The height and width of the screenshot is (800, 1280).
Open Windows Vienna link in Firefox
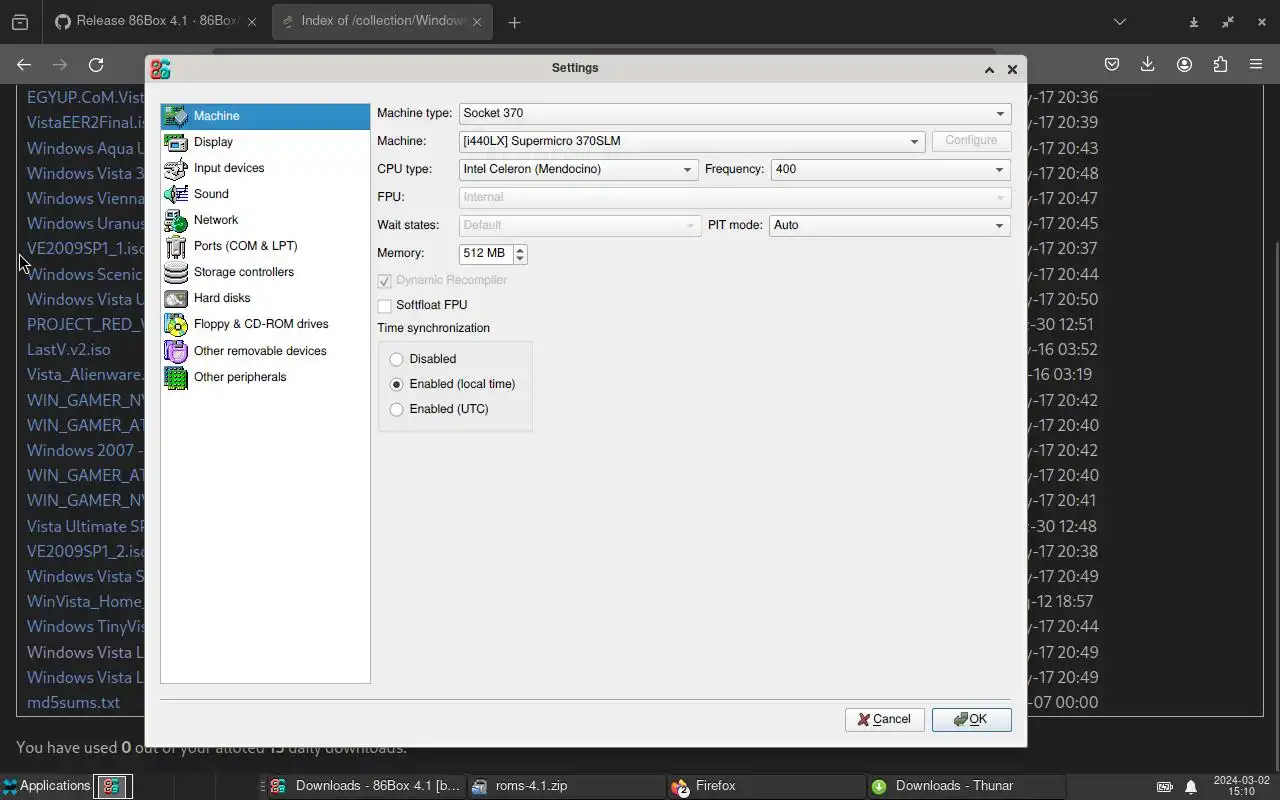point(86,199)
